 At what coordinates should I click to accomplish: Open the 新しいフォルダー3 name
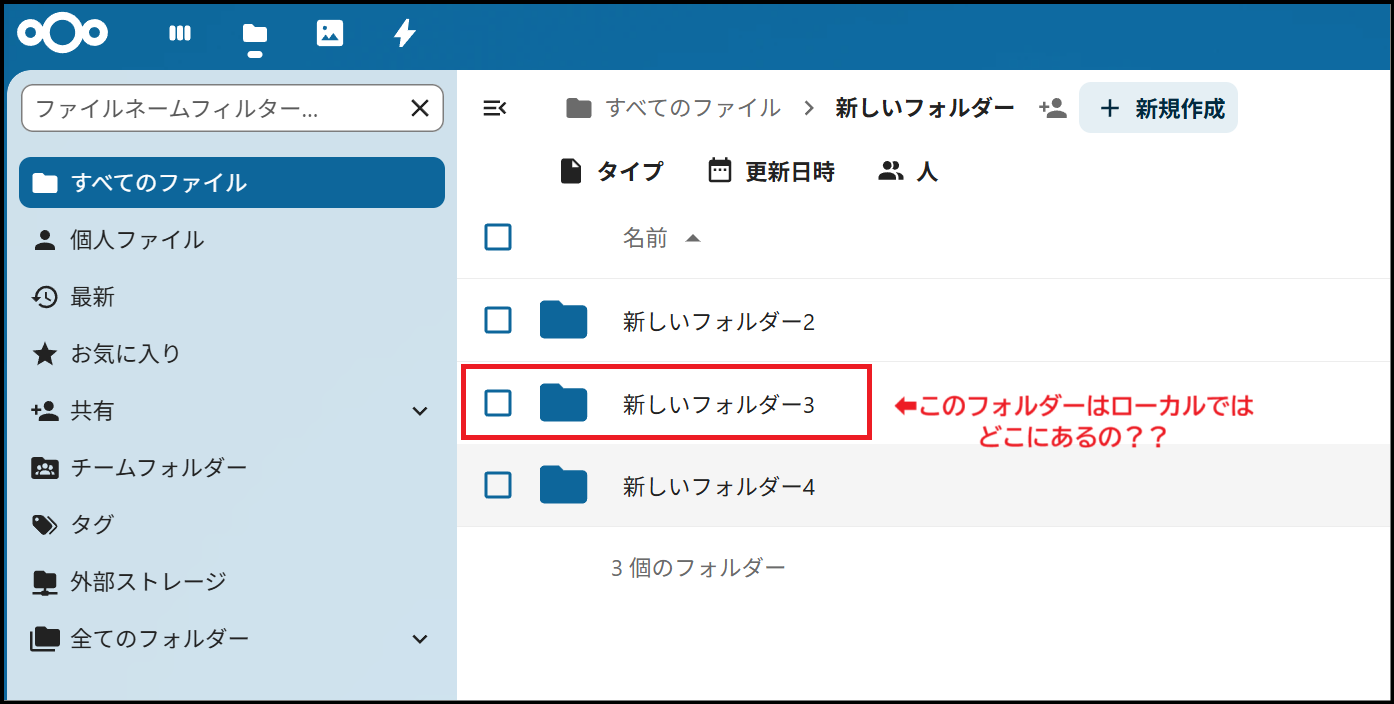[x=718, y=405]
